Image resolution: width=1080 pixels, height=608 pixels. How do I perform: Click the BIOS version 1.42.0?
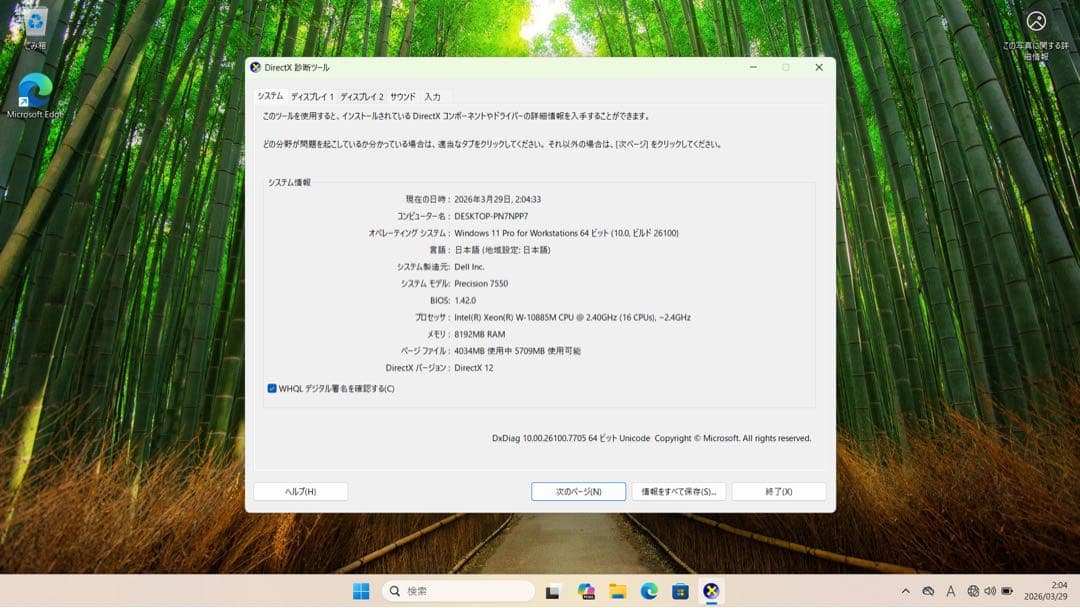tap(465, 301)
